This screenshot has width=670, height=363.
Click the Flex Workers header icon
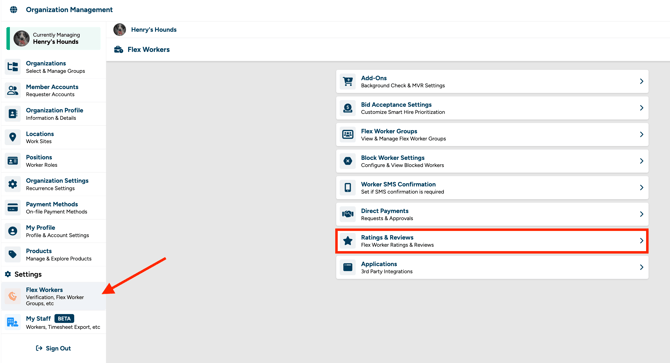[118, 50]
